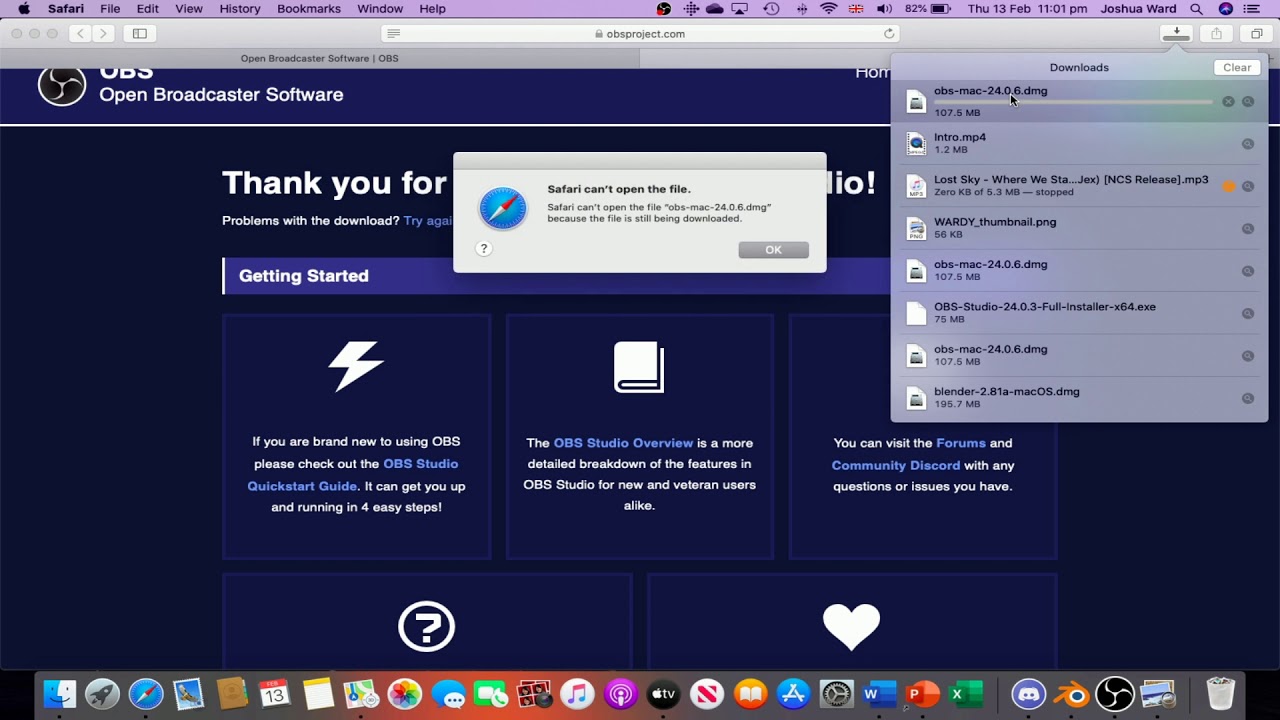
Task: Show the tab overview in Safari
Action: [1257, 33]
